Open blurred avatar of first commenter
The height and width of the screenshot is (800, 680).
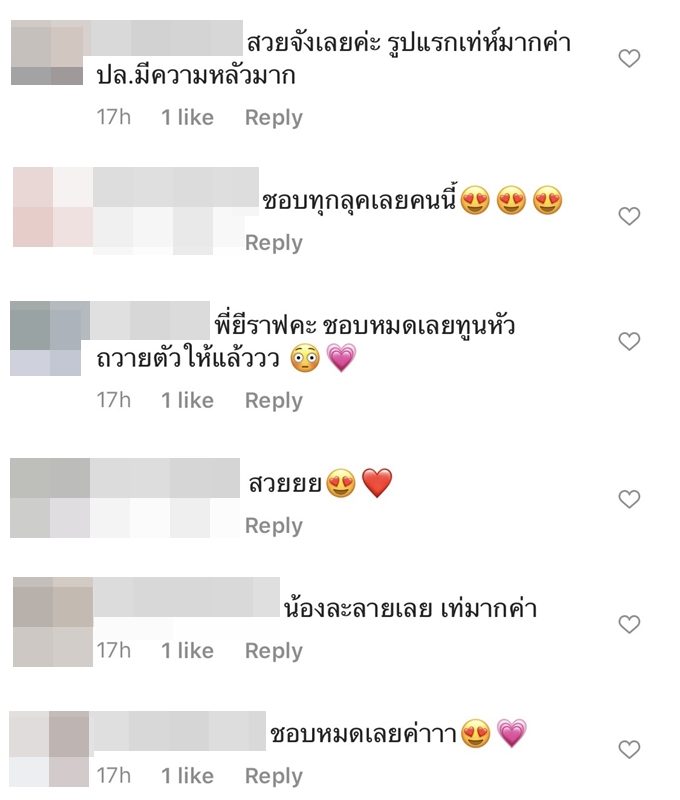[47, 53]
